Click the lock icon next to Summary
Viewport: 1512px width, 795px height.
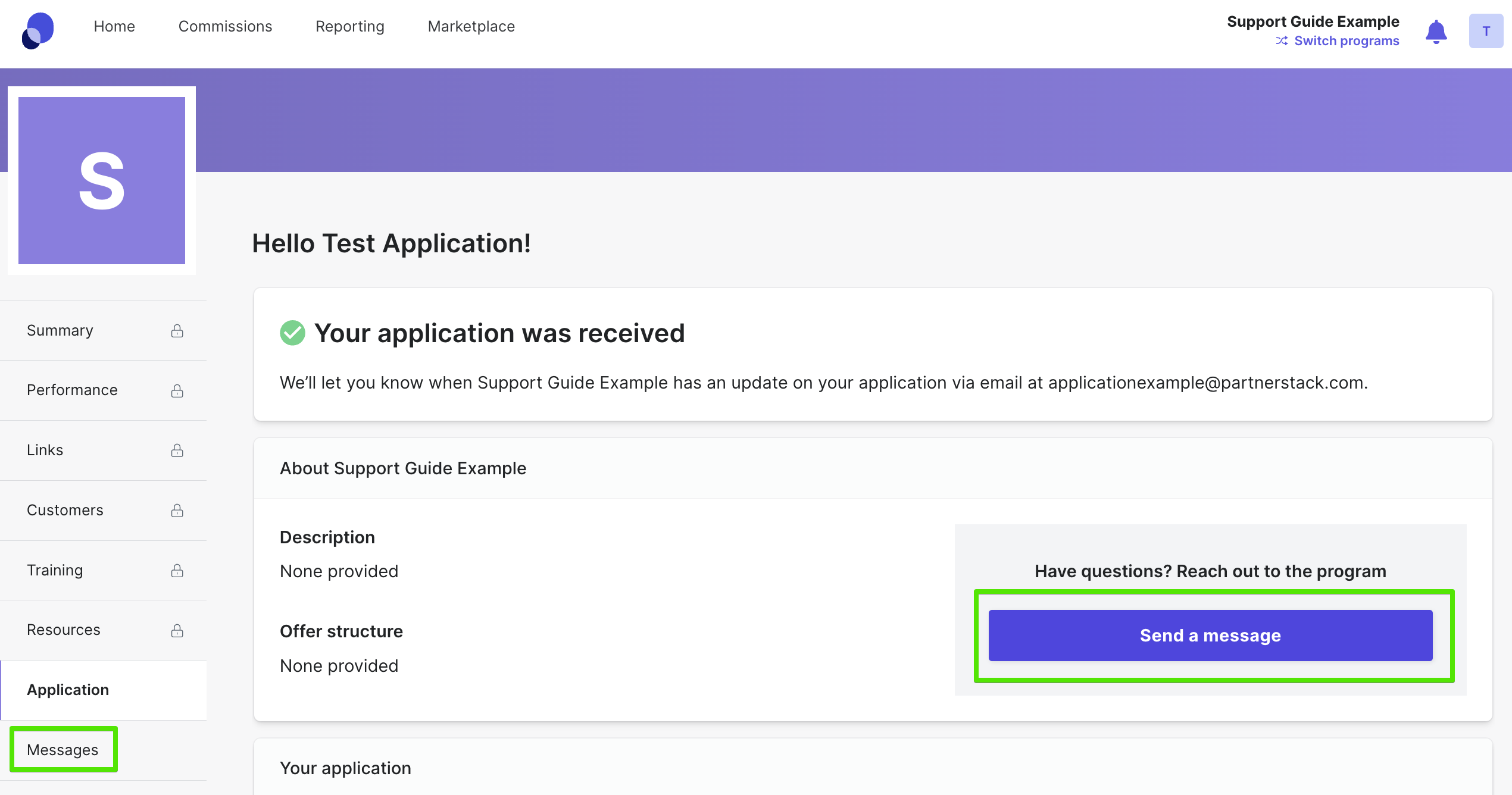tap(177, 331)
